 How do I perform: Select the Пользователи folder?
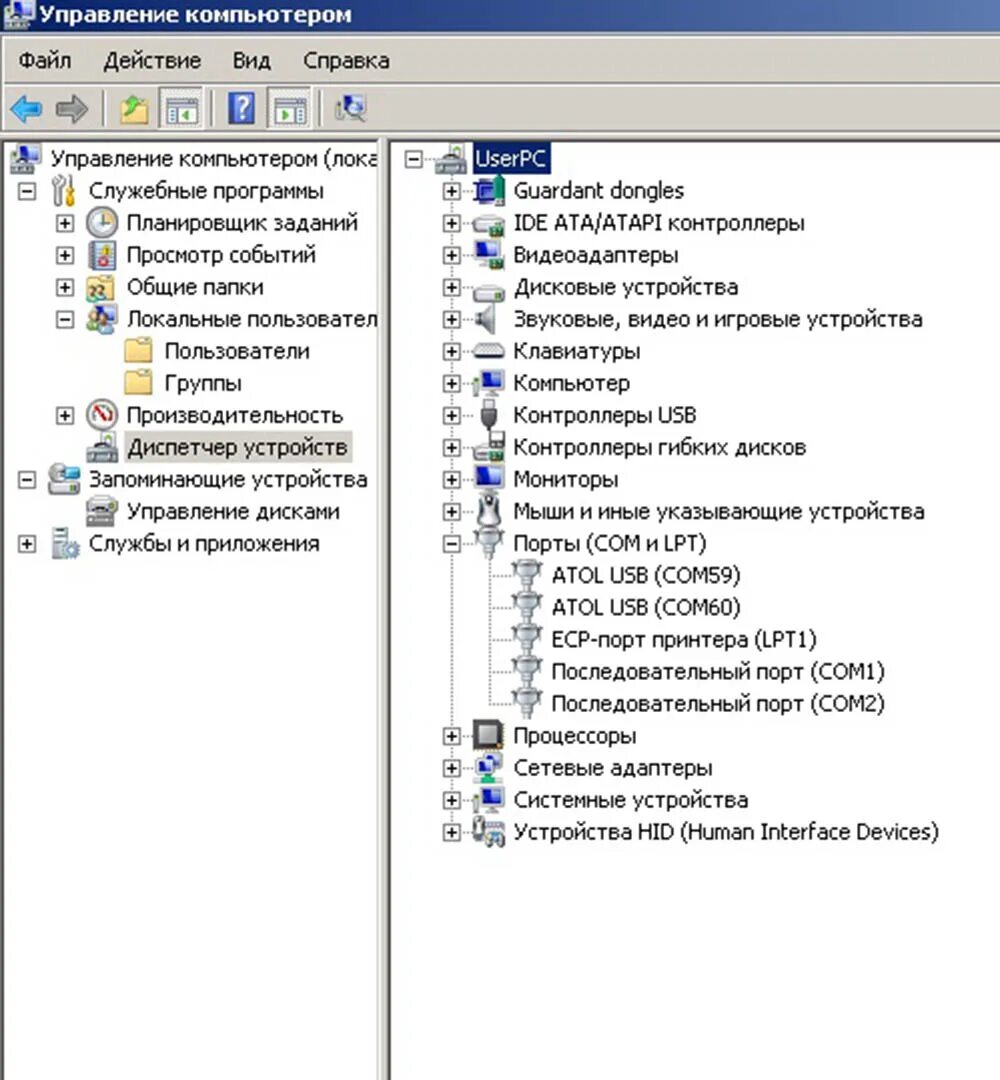click(x=237, y=351)
